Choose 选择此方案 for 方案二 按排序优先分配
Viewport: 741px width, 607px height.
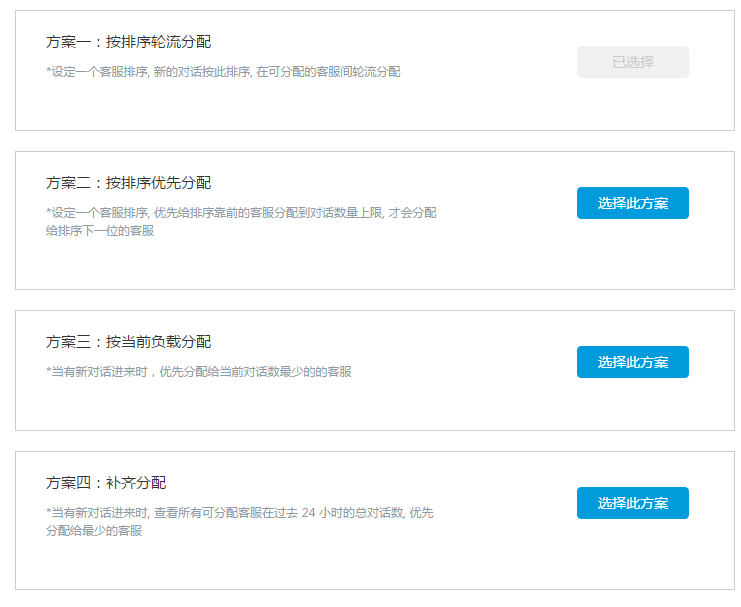pyautogui.click(x=632, y=203)
